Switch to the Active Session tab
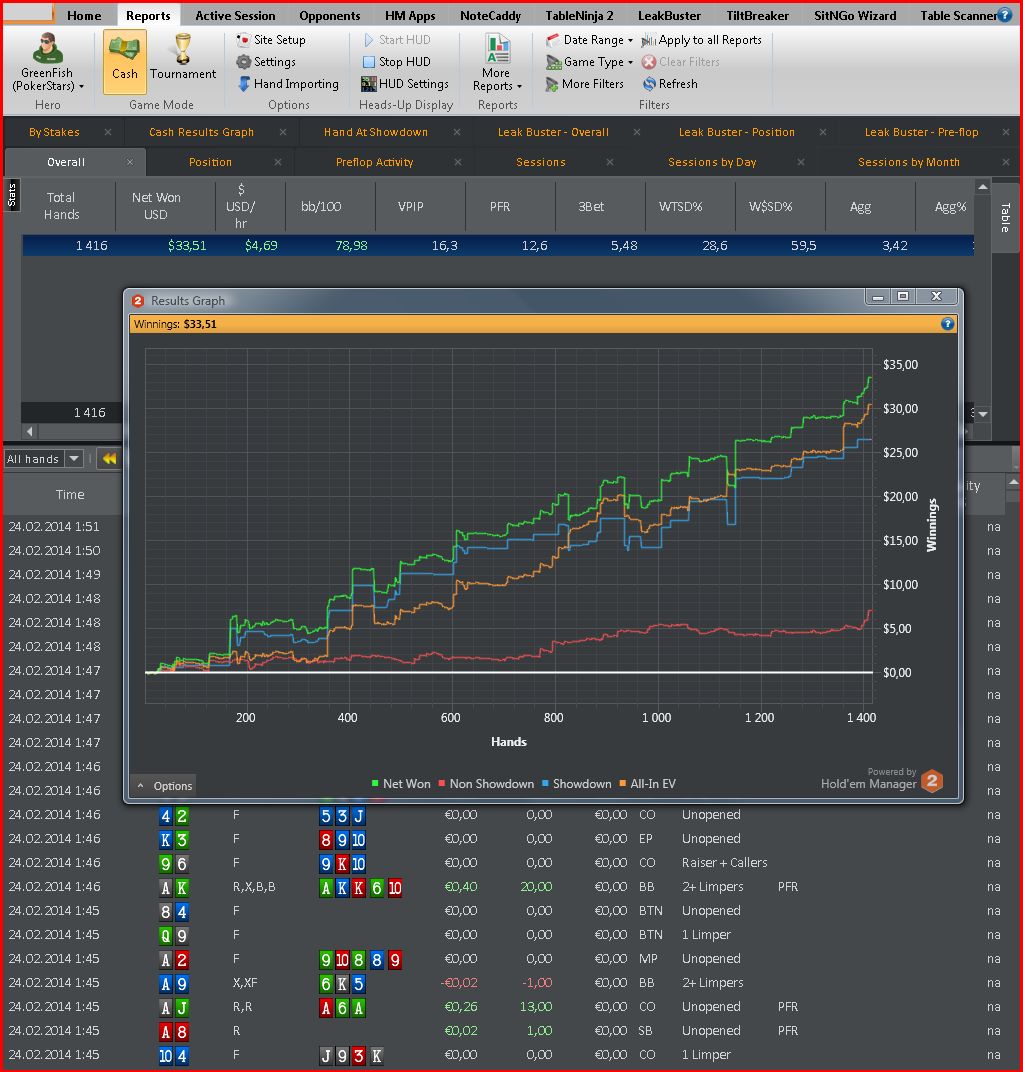Viewport: 1023px width, 1072px height. (235, 15)
